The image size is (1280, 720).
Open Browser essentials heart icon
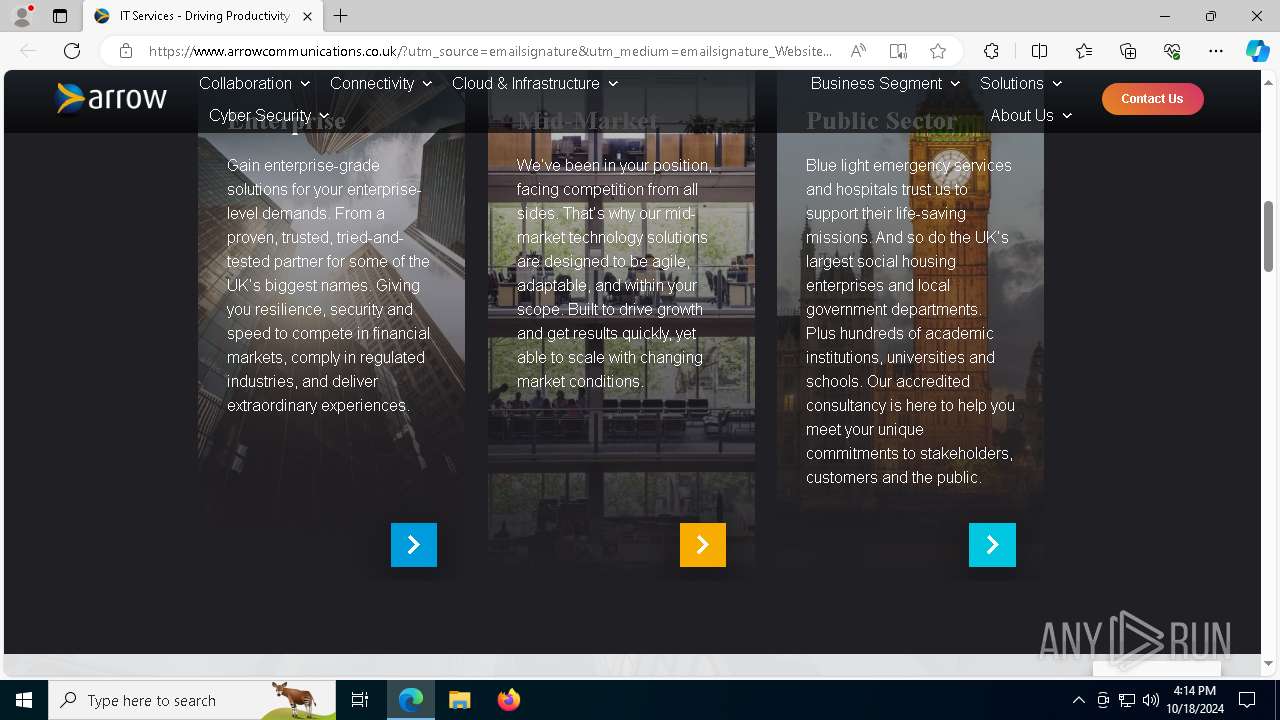[x=1172, y=51]
